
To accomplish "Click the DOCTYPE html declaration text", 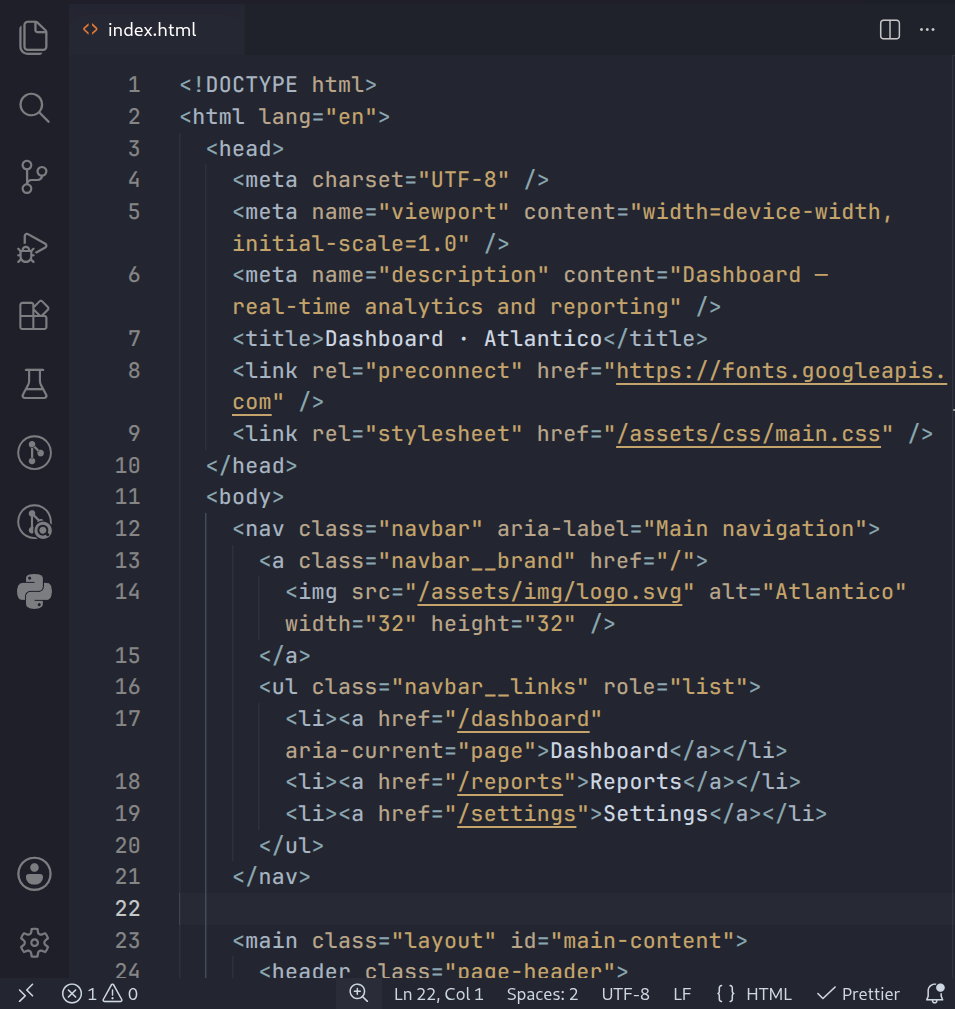I will click(278, 85).
